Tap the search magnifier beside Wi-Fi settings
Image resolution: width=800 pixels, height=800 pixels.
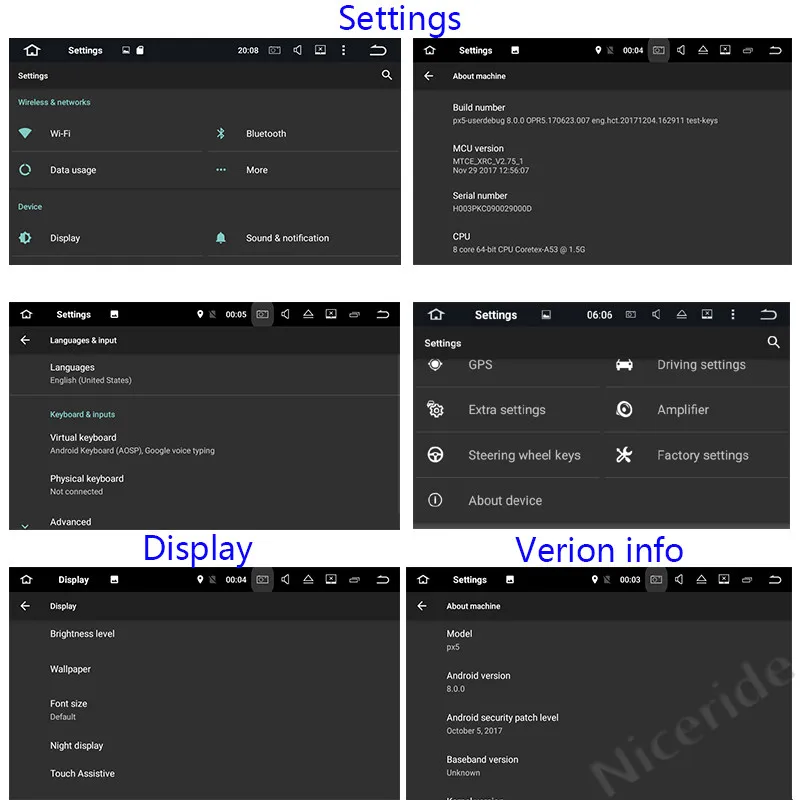(387, 76)
